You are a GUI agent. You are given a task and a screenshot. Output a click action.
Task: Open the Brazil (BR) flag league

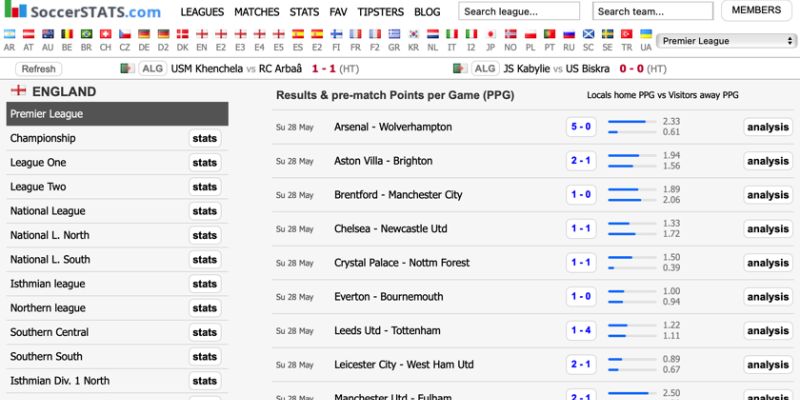point(86,34)
